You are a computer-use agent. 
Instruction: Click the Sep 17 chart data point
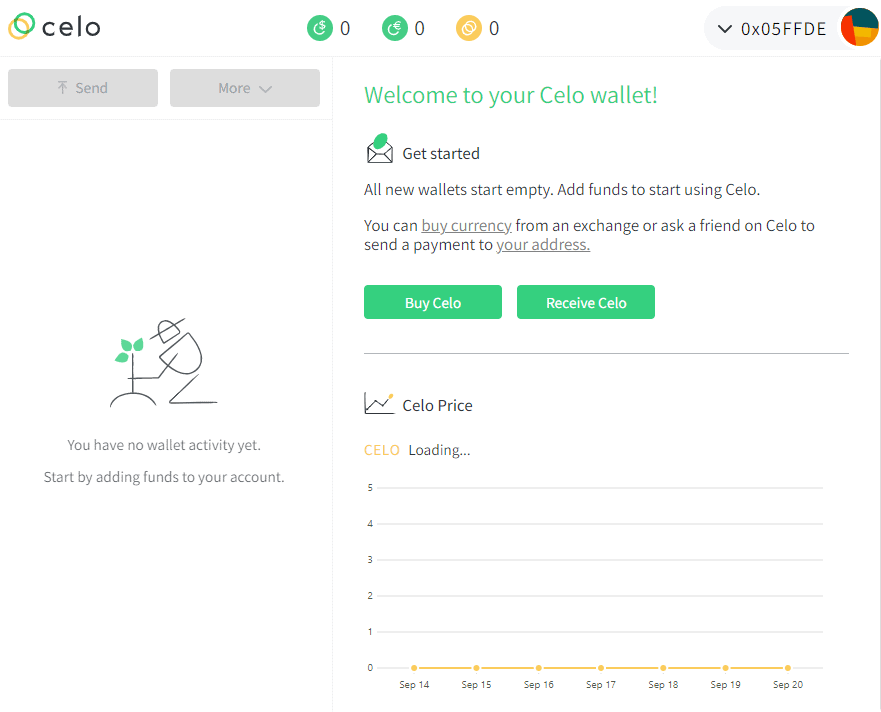coord(601,668)
